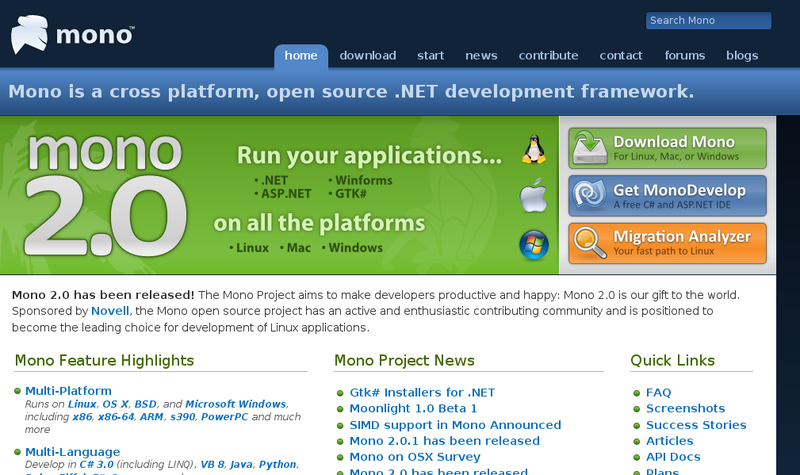Click the C# 3.0 language link
Viewport: 800px width, 475px height.
tap(96, 464)
